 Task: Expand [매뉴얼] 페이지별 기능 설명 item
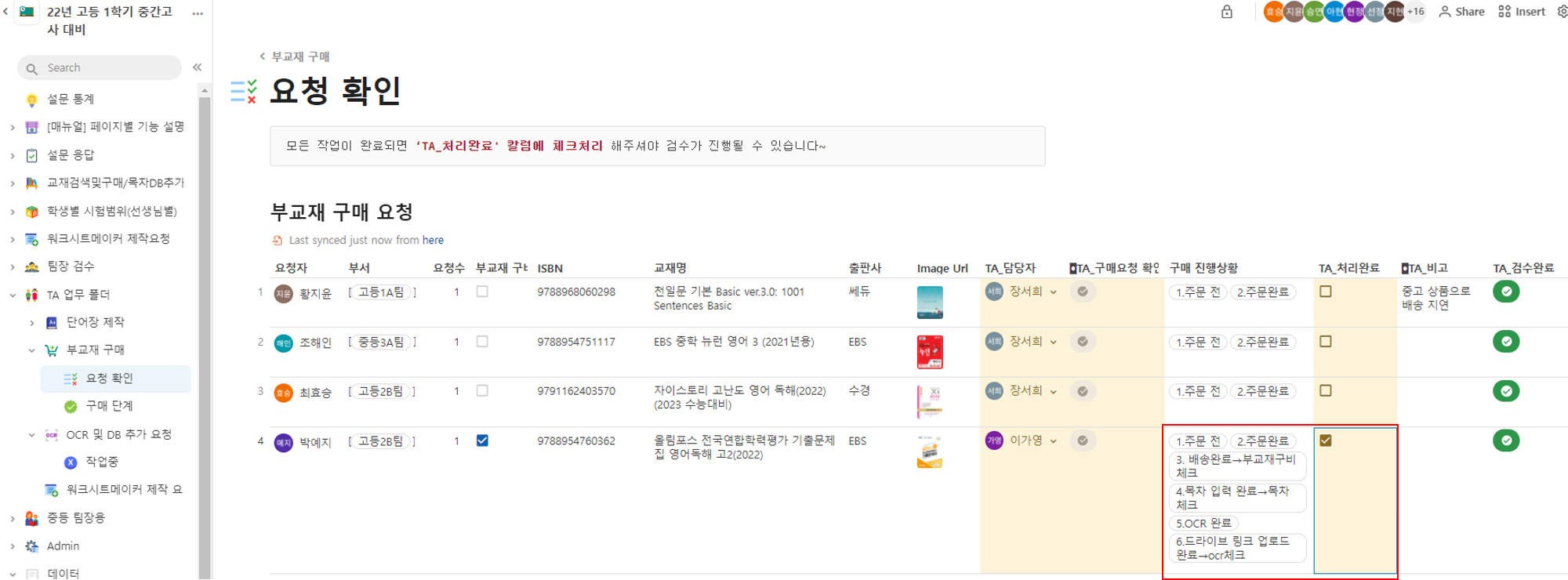pyautogui.click(x=13, y=127)
